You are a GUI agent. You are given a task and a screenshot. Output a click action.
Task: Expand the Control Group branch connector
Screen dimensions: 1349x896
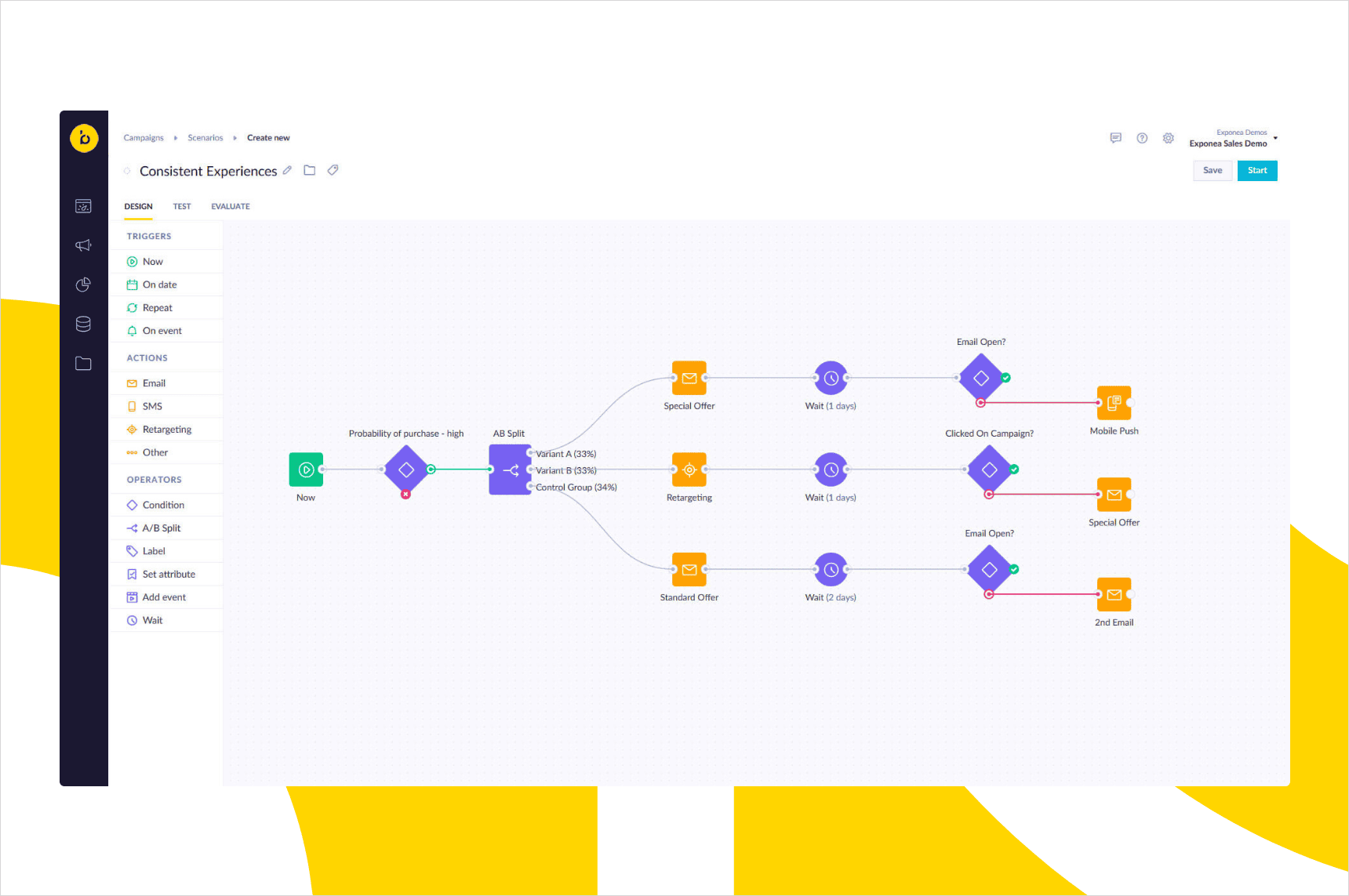point(532,487)
